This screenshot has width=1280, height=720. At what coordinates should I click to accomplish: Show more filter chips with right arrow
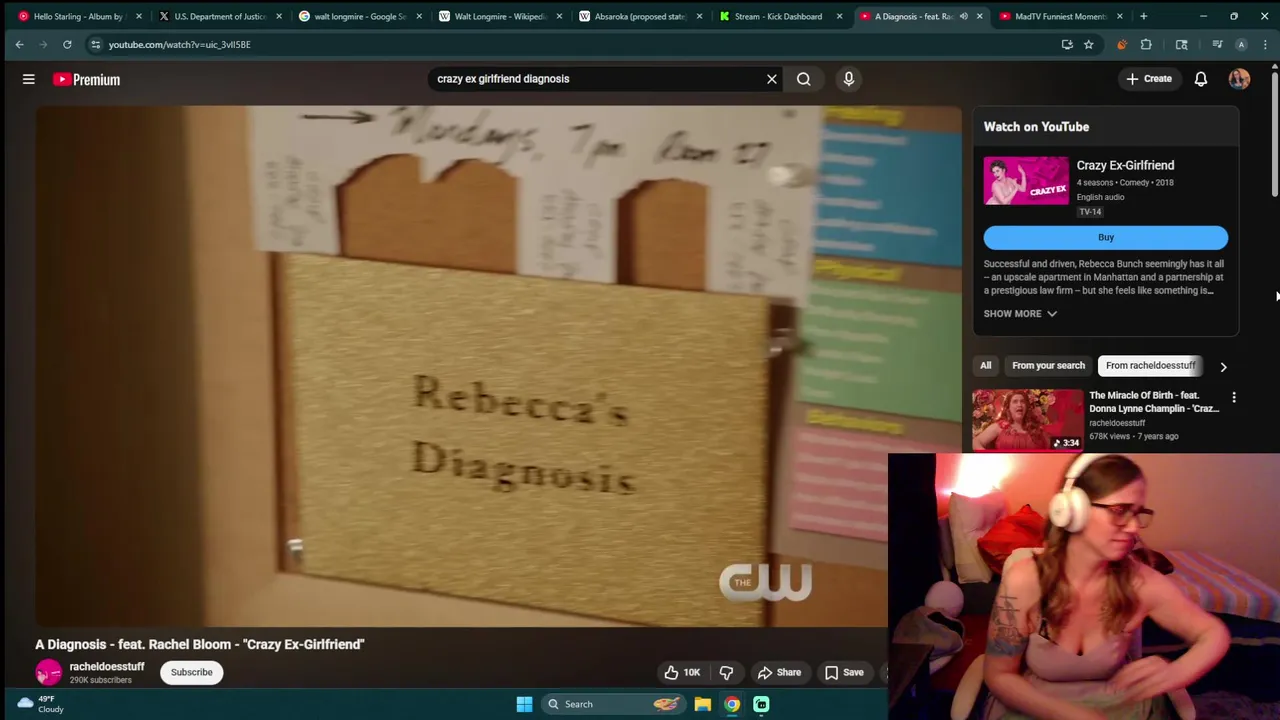[x=1223, y=367]
